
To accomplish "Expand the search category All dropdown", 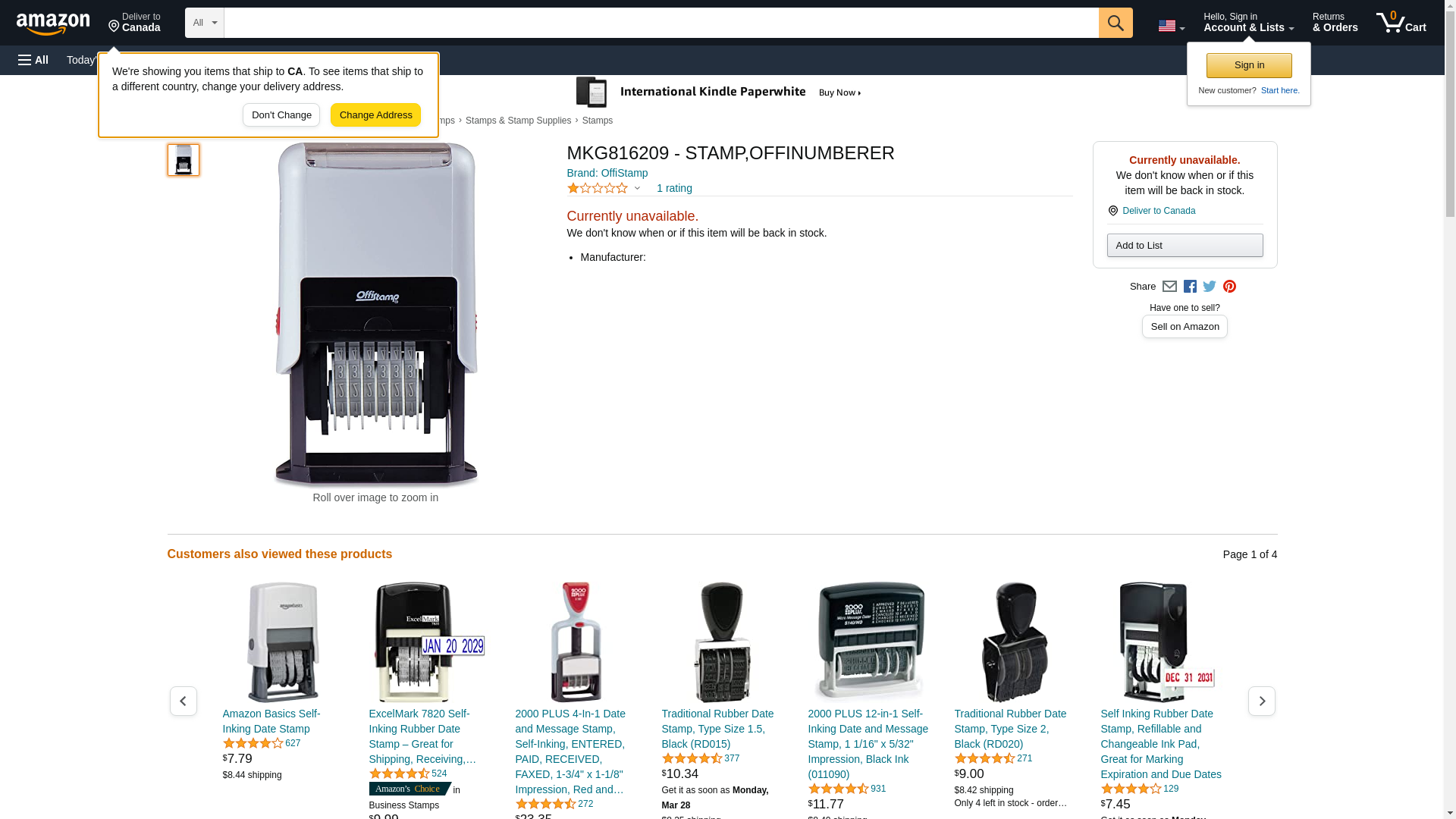I will 205,23.
